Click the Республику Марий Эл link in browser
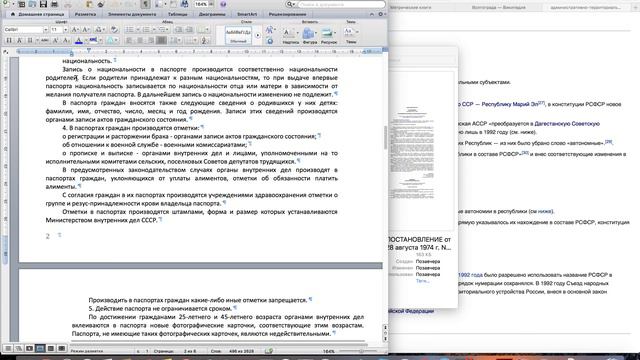The image size is (640, 360). click(x=509, y=104)
